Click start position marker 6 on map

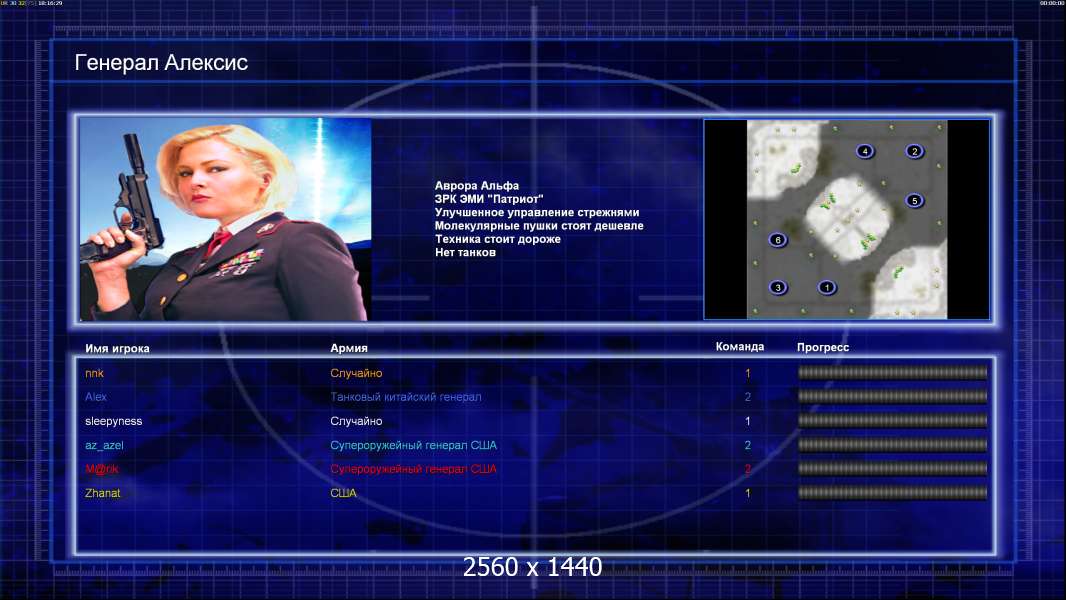click(778, 239)
